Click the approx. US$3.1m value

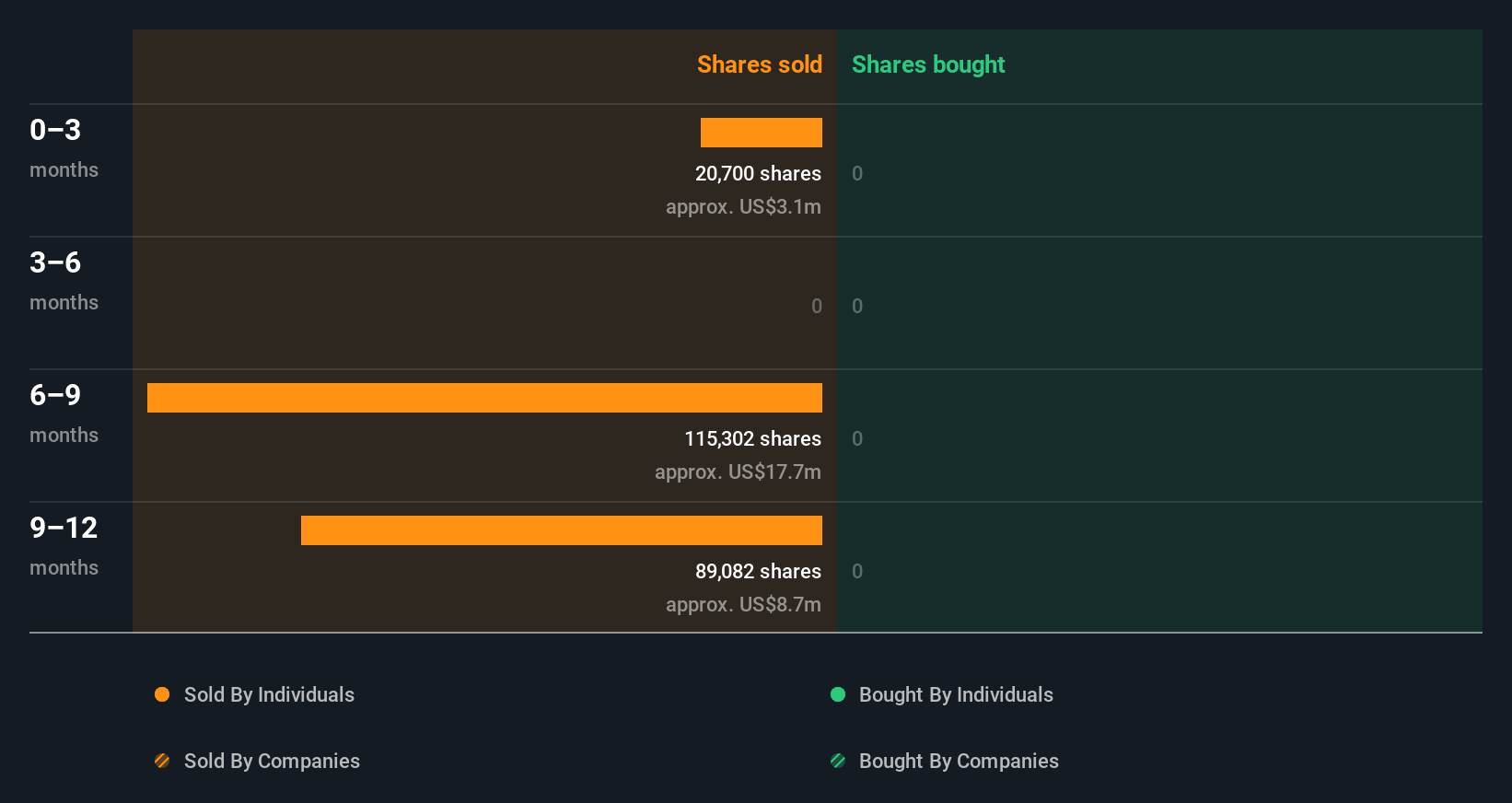[x=743, y=206]
